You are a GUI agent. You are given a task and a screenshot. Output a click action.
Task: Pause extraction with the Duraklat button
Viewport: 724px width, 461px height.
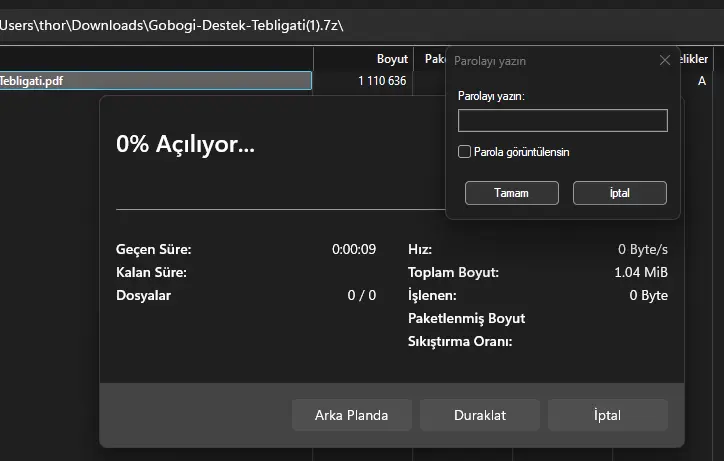click(x=479, y=415)
